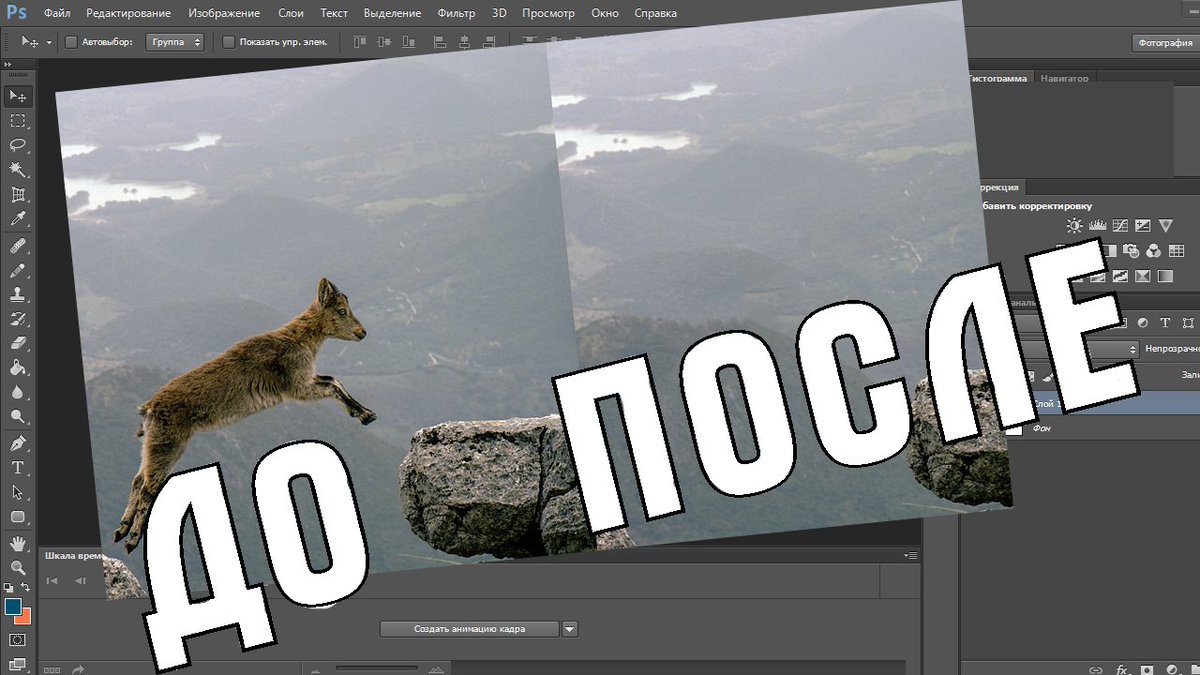The image size is (1200, 675).
Task: Select the Brush tool
Action: pos(18,271)
